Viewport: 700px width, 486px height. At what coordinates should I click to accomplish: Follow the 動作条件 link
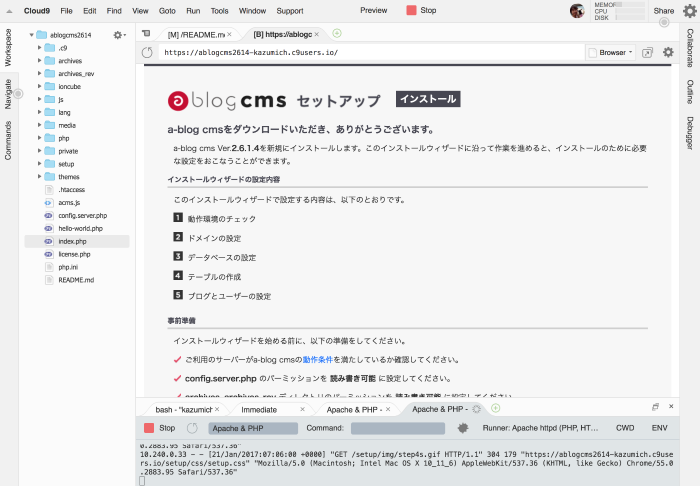point(318,360)
